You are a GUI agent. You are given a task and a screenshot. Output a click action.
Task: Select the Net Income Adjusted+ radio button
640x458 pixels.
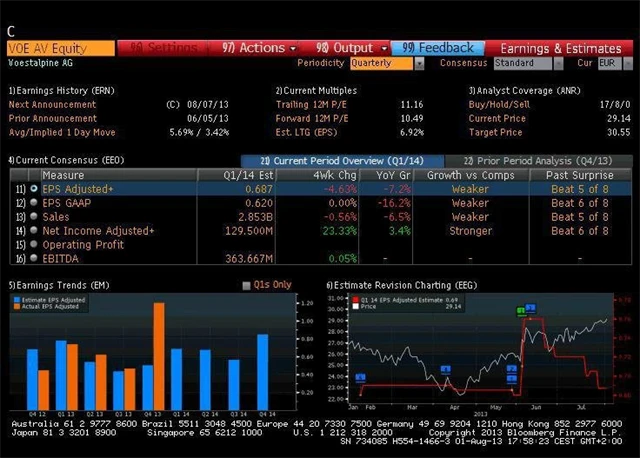click(33, 230)
